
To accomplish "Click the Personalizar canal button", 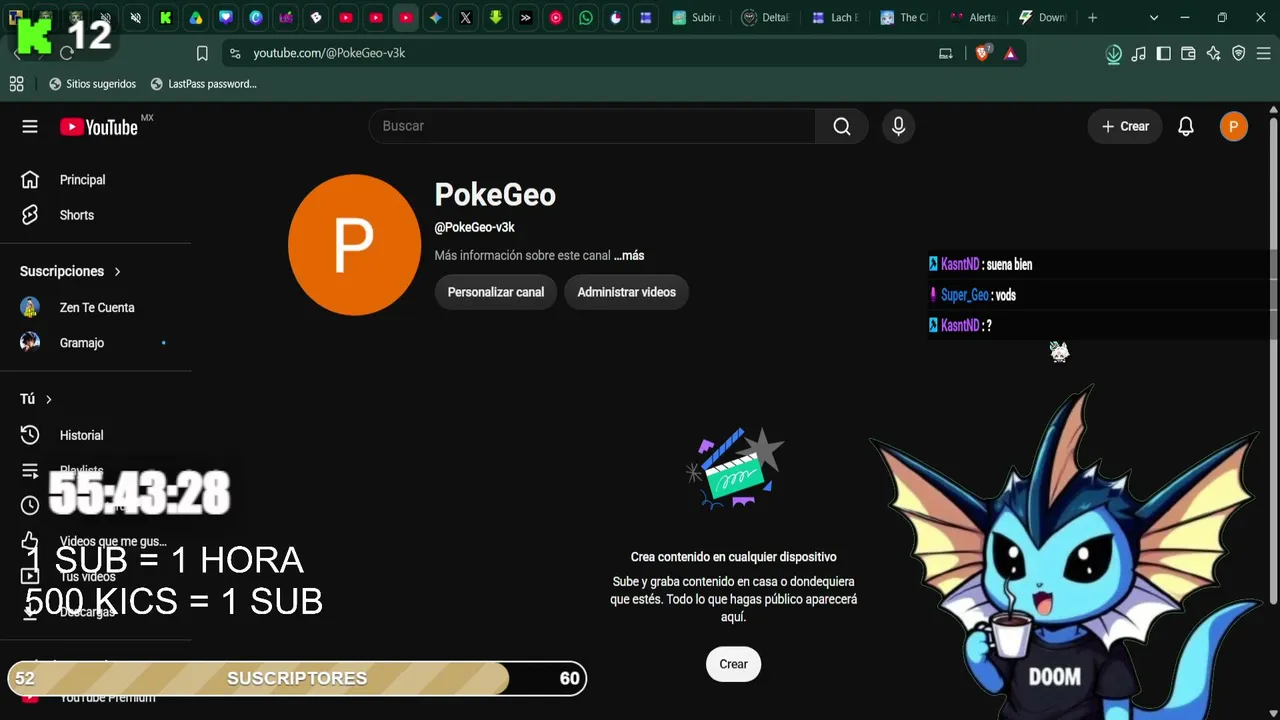I will [x=495, y=292].
